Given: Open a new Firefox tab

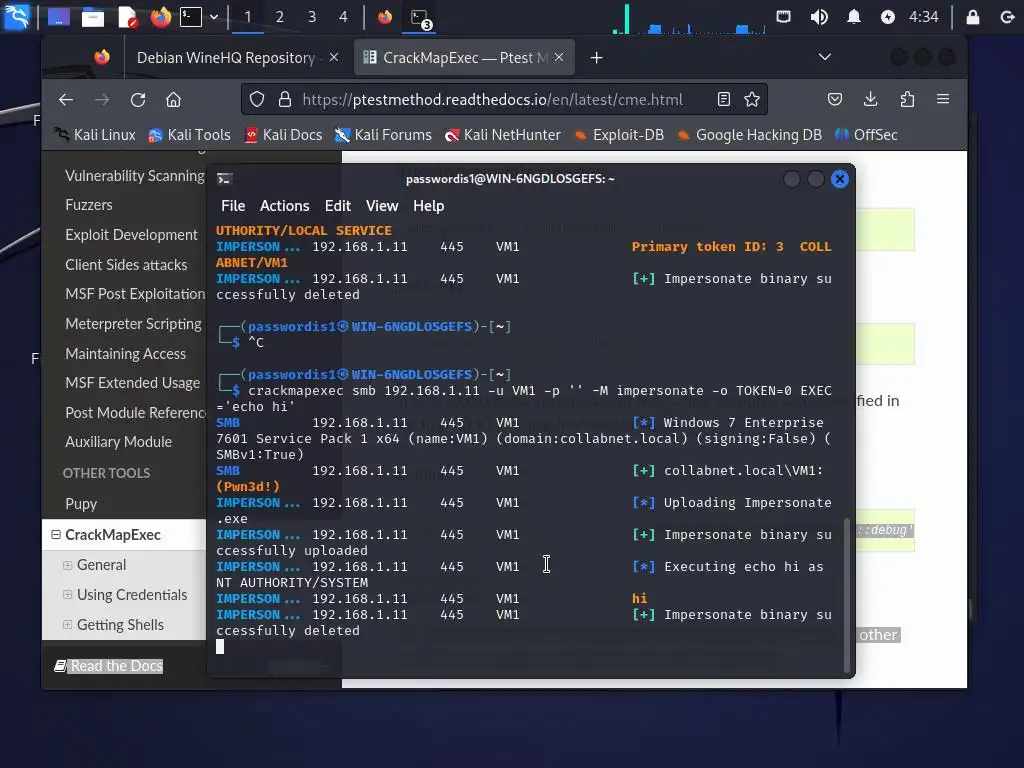Looking at the screenshot, I should [596, 58].
